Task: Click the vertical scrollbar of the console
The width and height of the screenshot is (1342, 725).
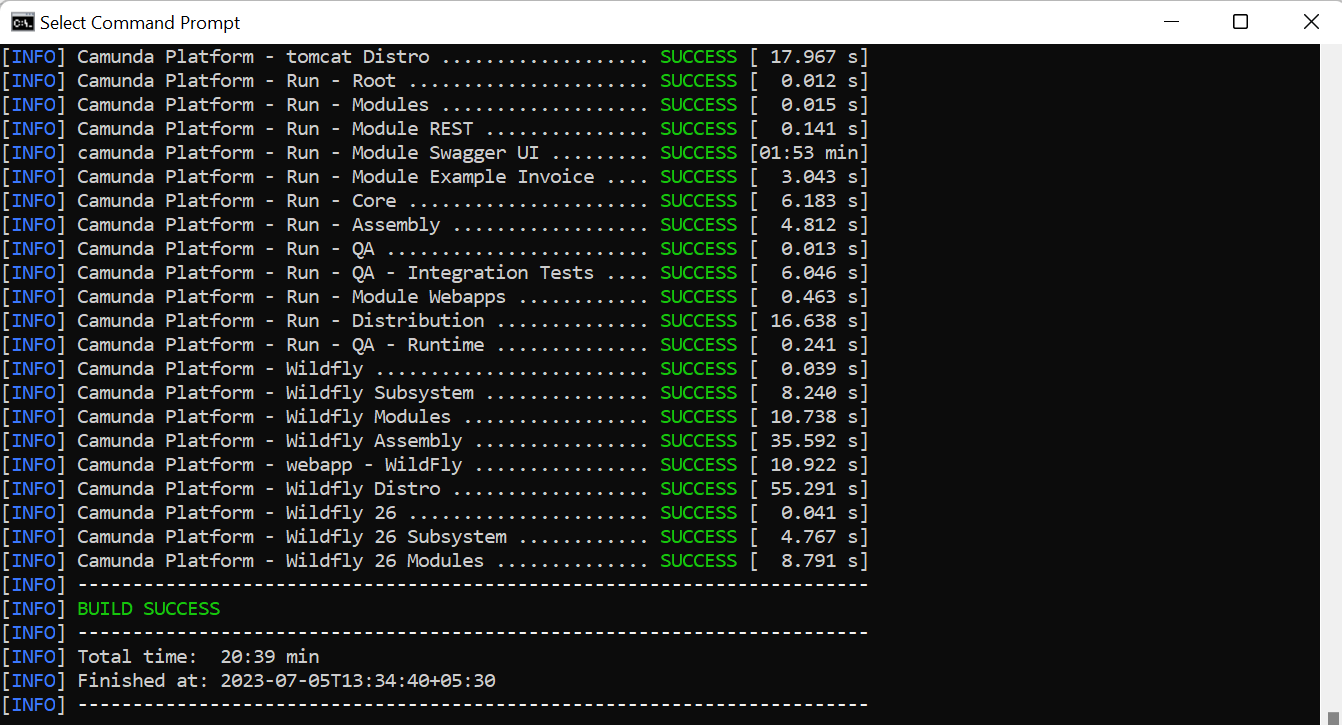Action: click(x=1329, y=384)
